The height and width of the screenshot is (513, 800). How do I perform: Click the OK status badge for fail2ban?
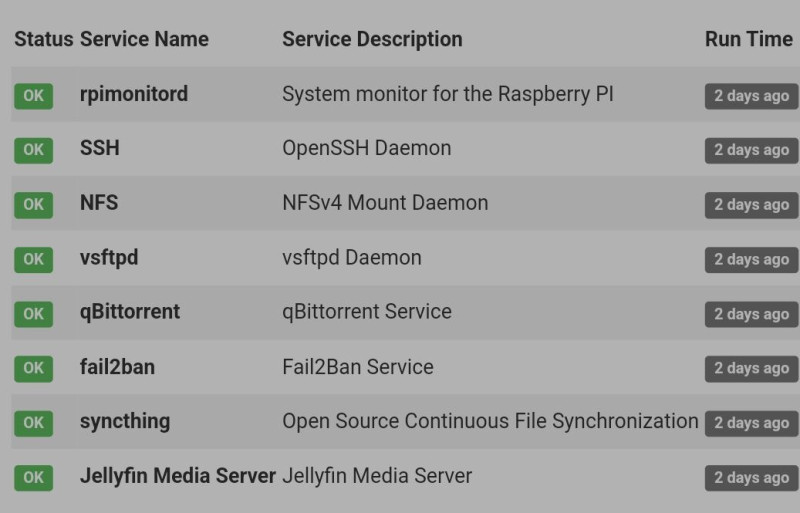click(x=33, y=368)
